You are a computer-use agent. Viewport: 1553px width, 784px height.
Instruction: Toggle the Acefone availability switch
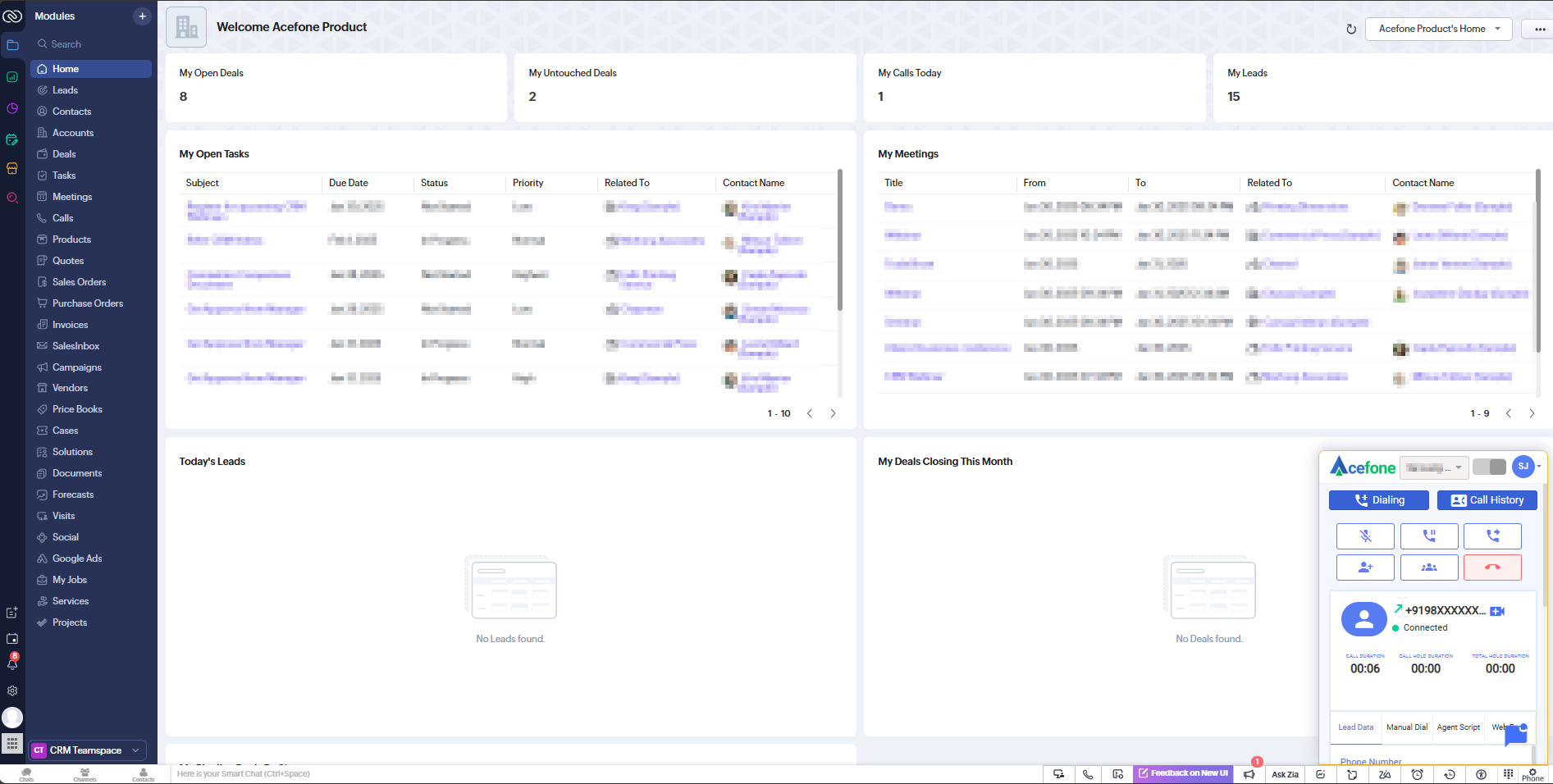click(1489, 467)
